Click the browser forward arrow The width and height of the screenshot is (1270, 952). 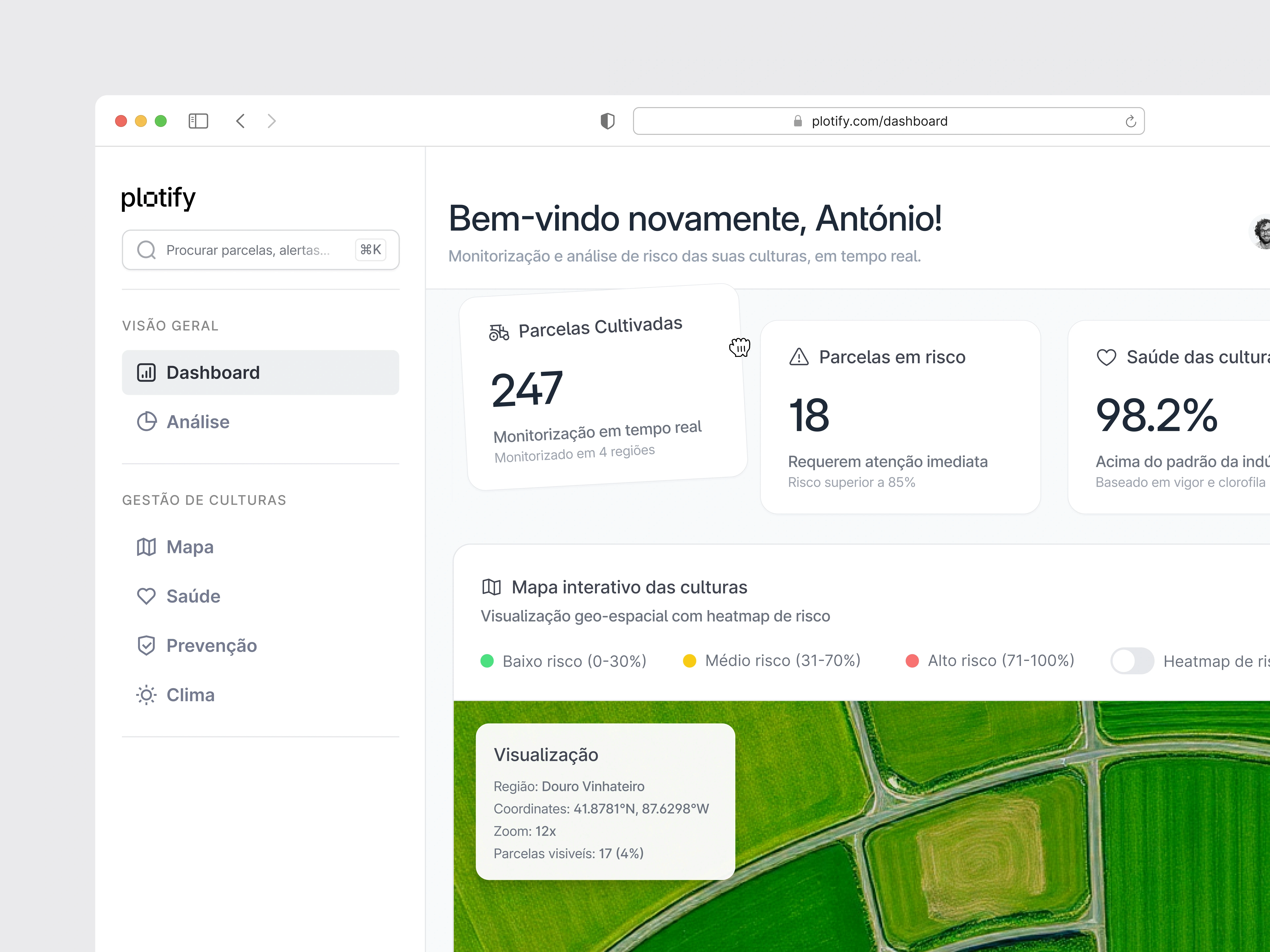272,121
